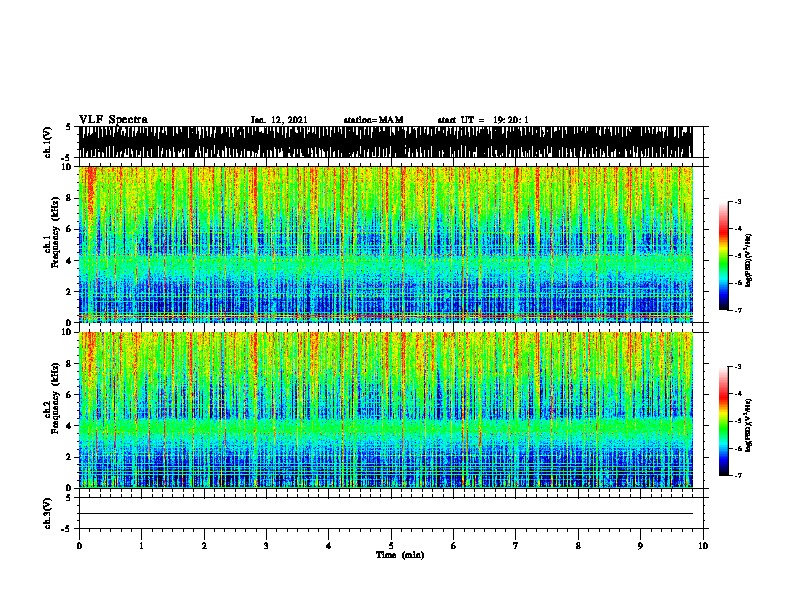Click the ch.1 color scale bar
792x612 pixels.
[723, 256]
